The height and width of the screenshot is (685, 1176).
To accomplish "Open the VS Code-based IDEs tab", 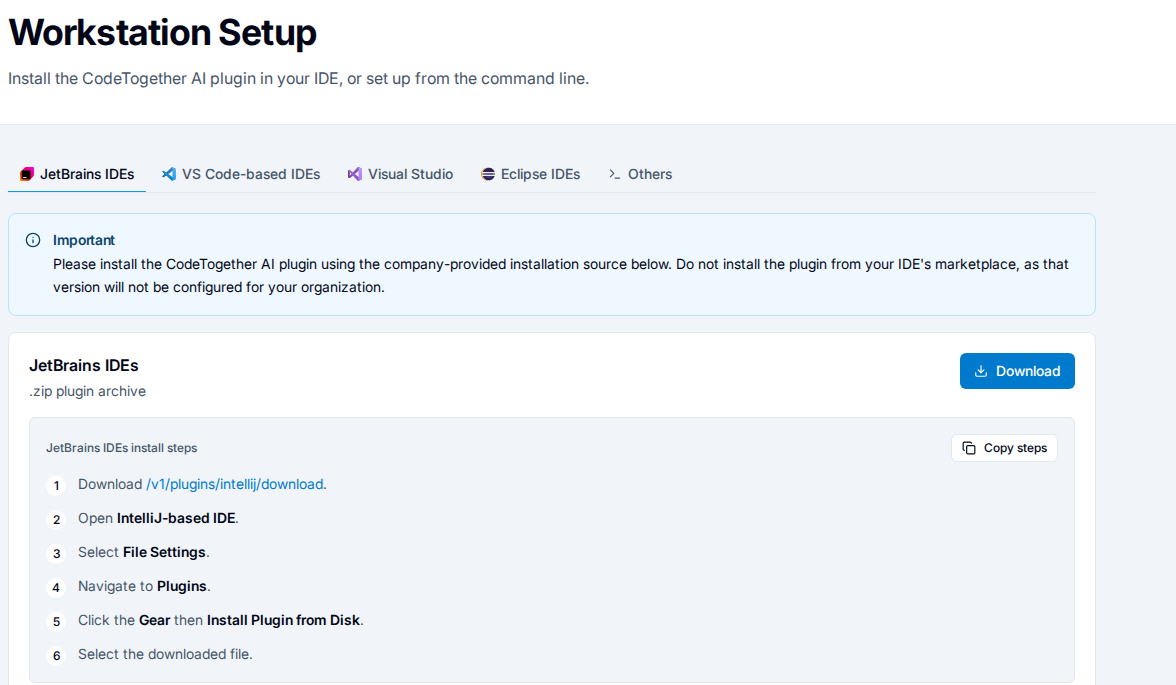I will coord(241,174).
